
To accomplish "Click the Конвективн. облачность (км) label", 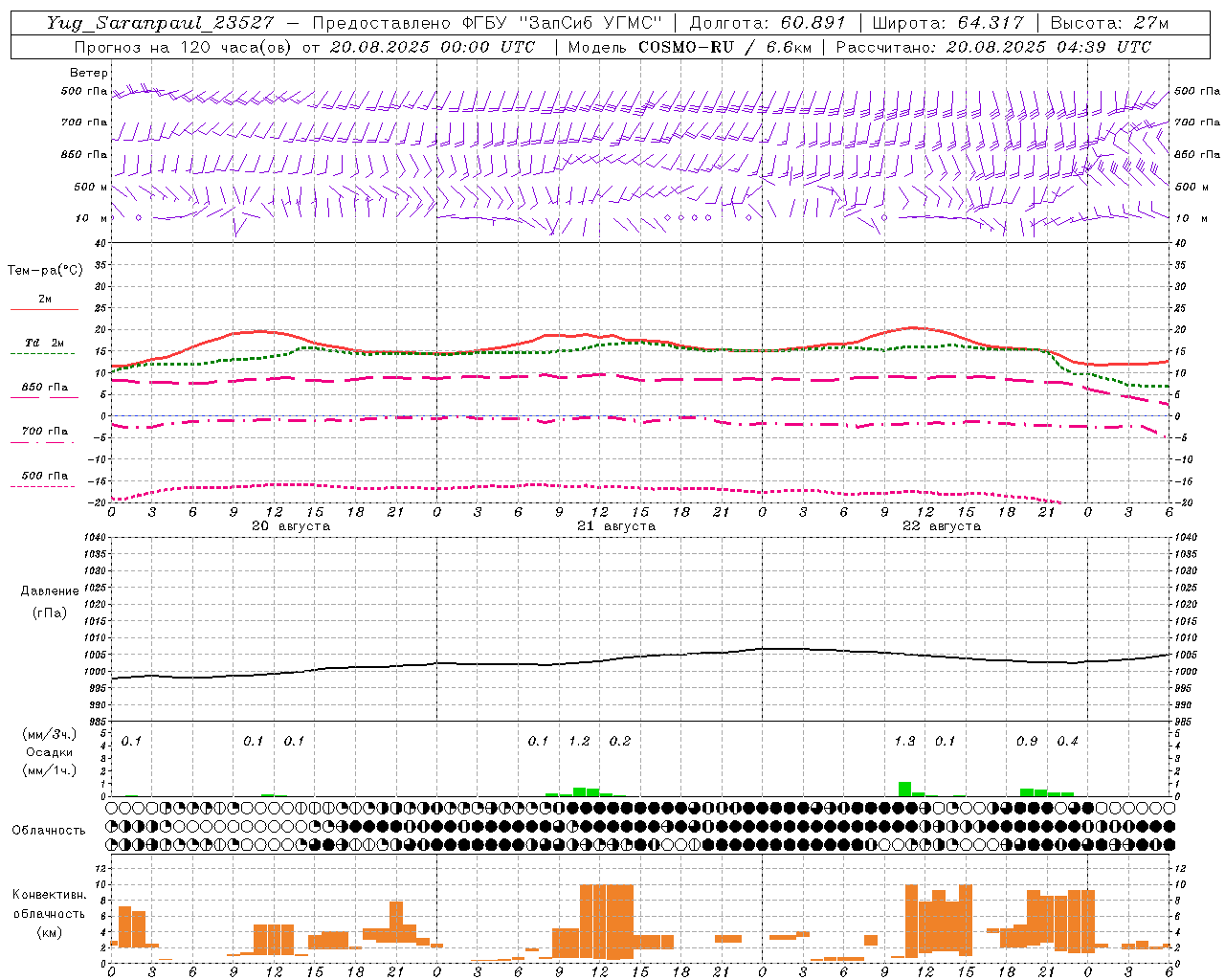I will (x=49, y=914).
